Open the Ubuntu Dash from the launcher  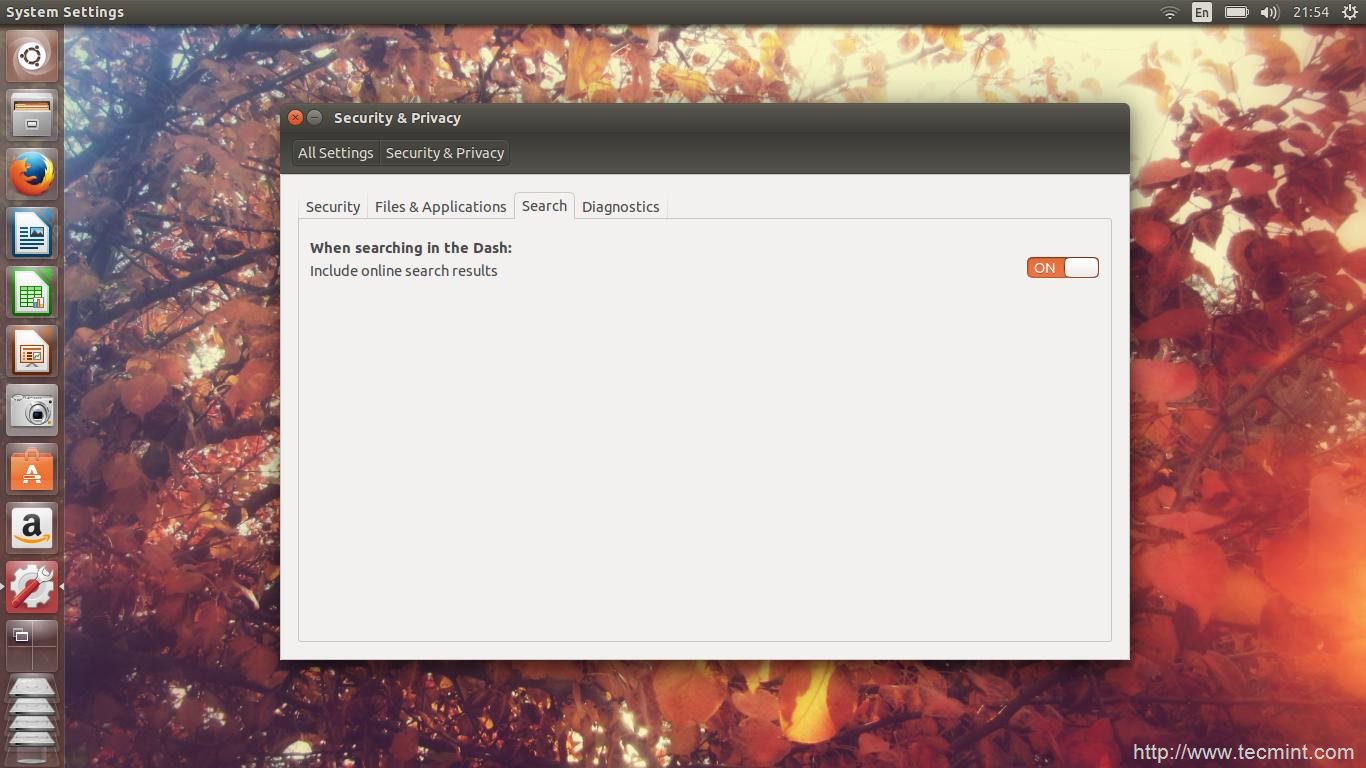point(32,56)
